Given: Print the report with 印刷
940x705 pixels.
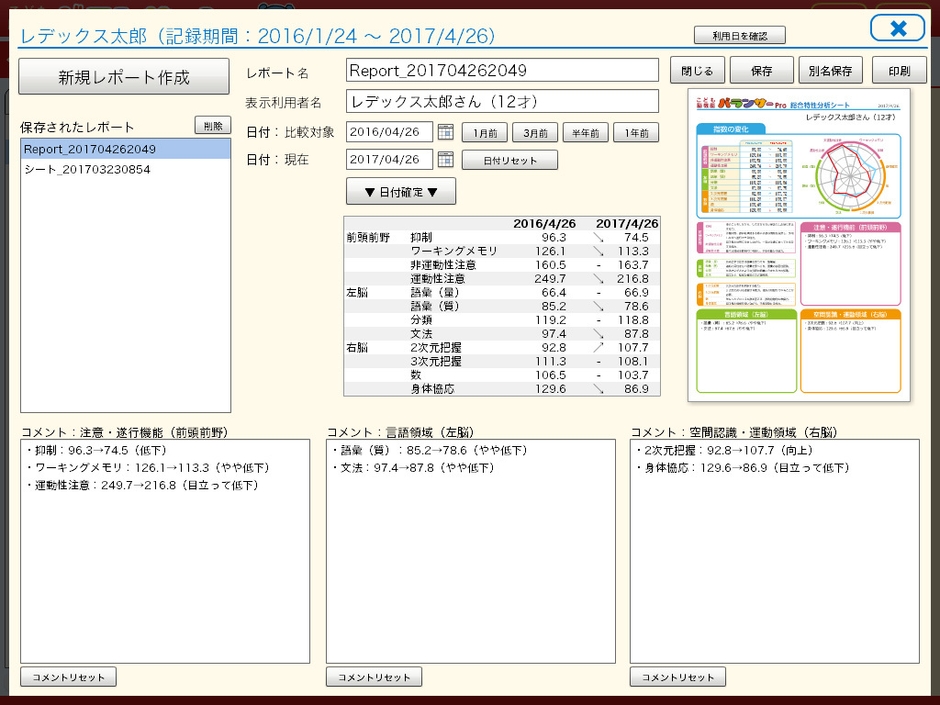Looking at the screenshot, I should [x=898, y=71].
